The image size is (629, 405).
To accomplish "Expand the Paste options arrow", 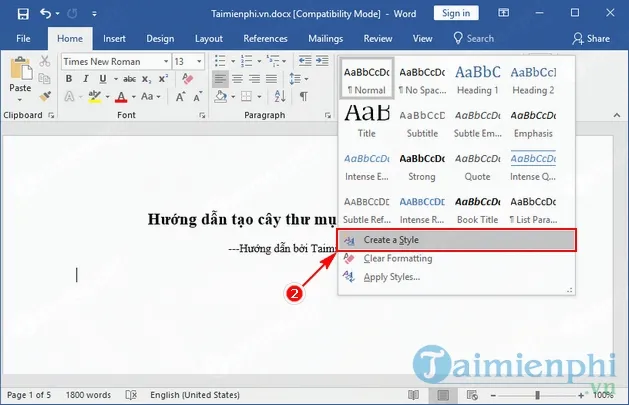I will pyautogui.click(x=20, y=101).
